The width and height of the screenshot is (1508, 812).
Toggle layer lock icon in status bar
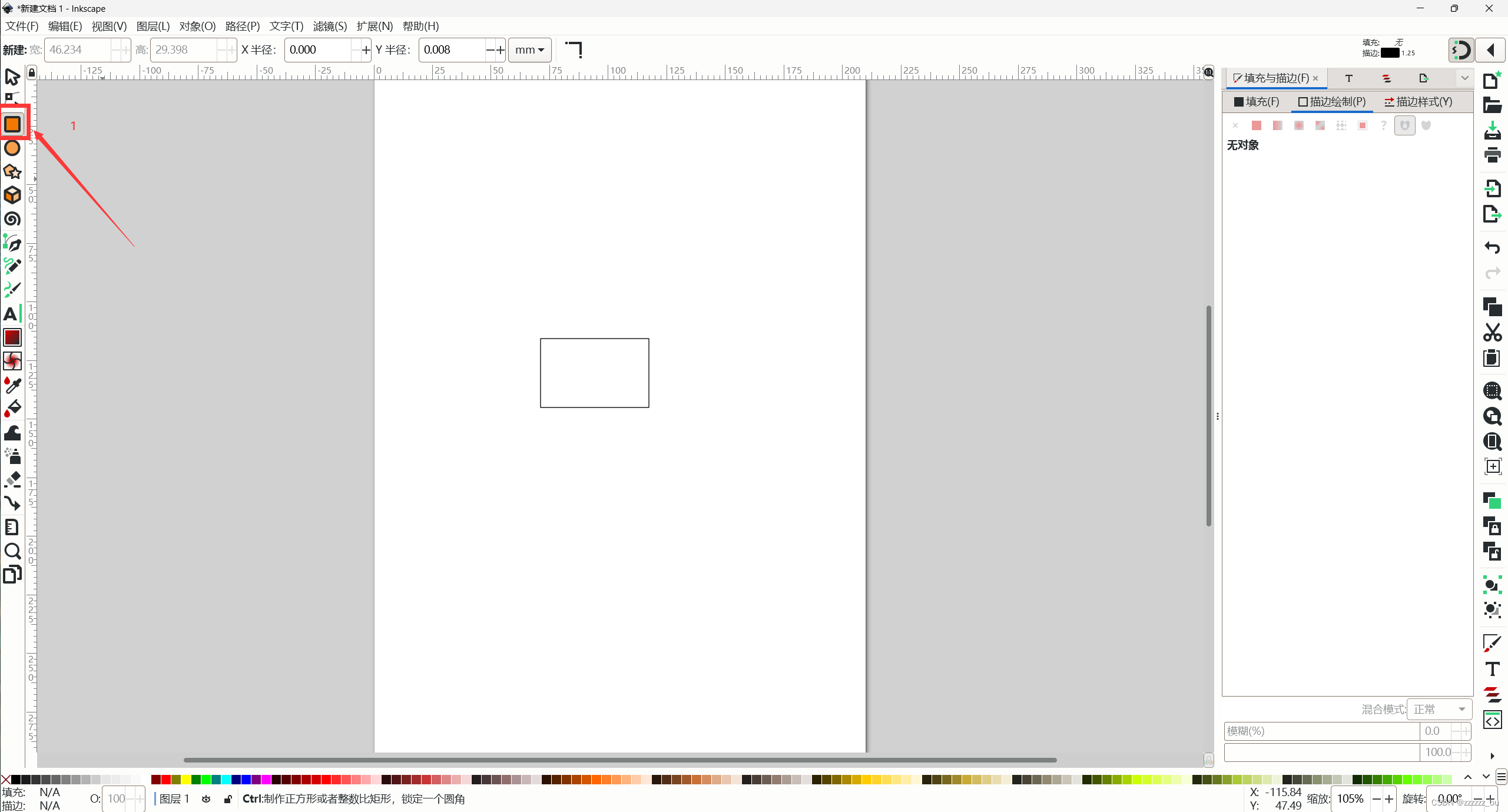228,799
